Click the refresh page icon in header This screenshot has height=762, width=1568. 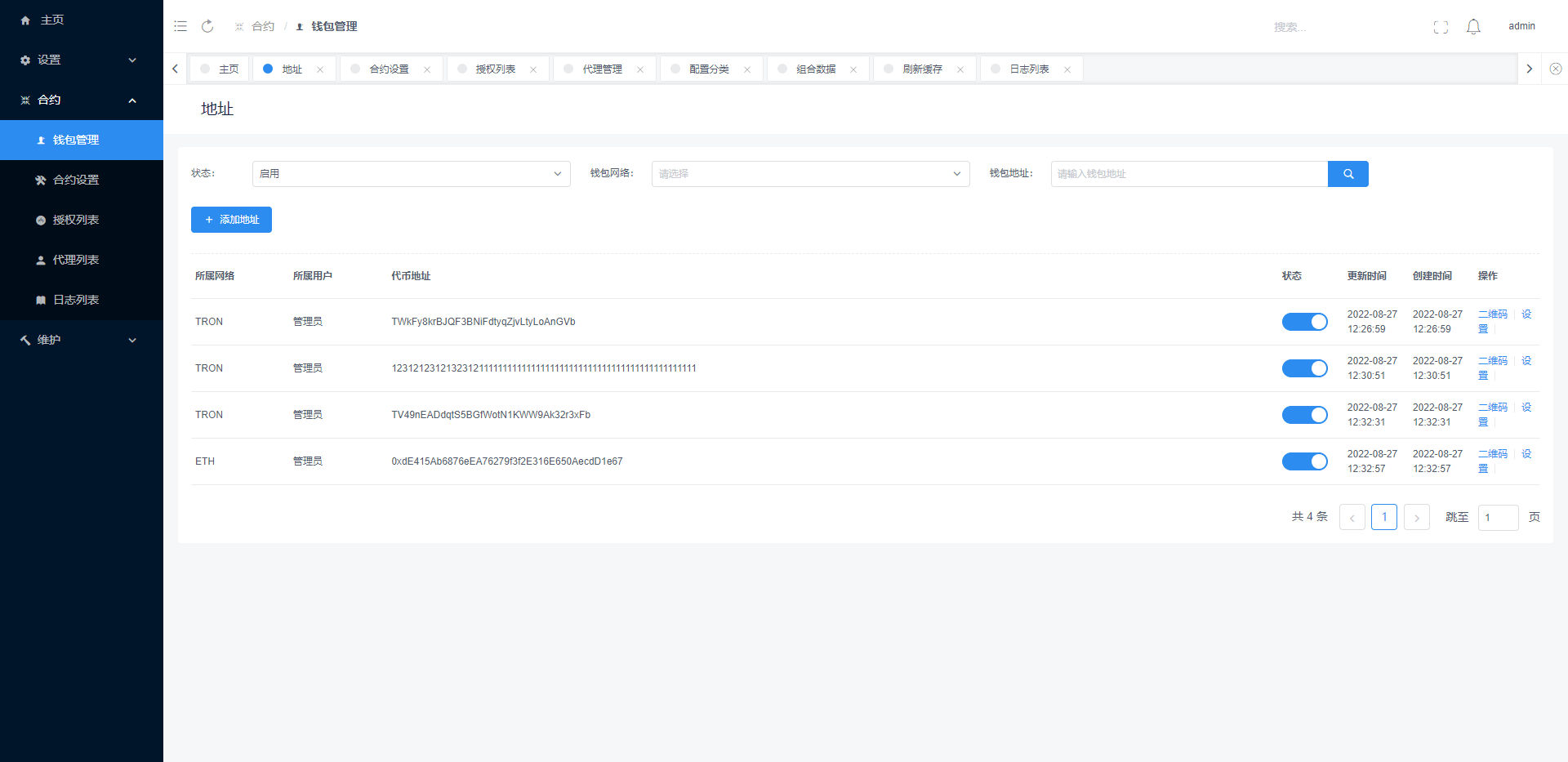207,26
